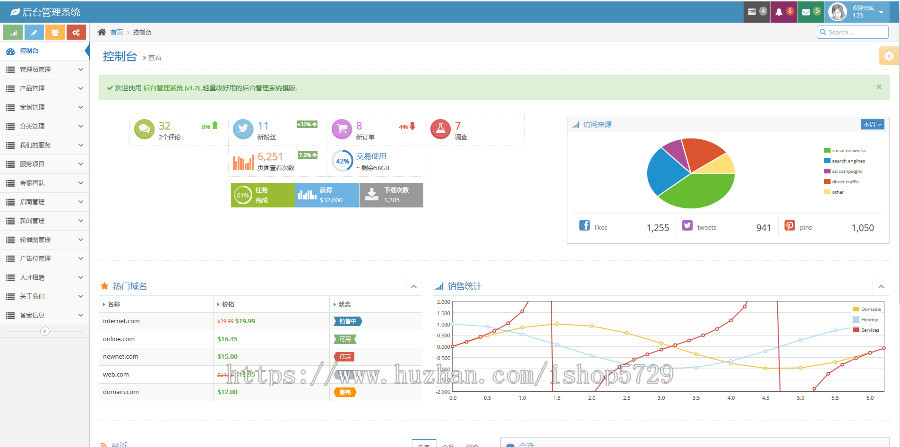Click the Pinterest pins icon
900x447 pixels.
(789, 227)
